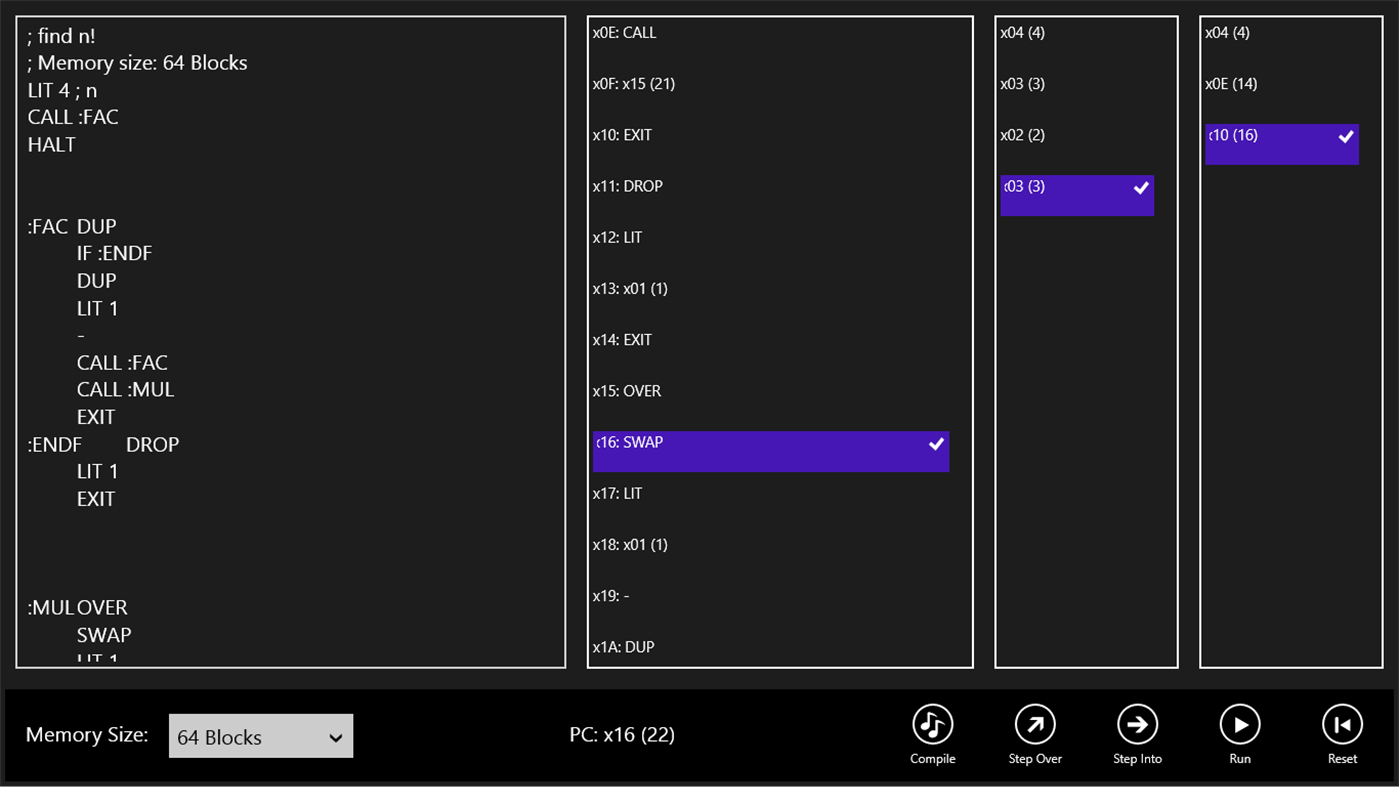
Task: Click stack entry x02 (2)
Action: tap(1022, 135)
